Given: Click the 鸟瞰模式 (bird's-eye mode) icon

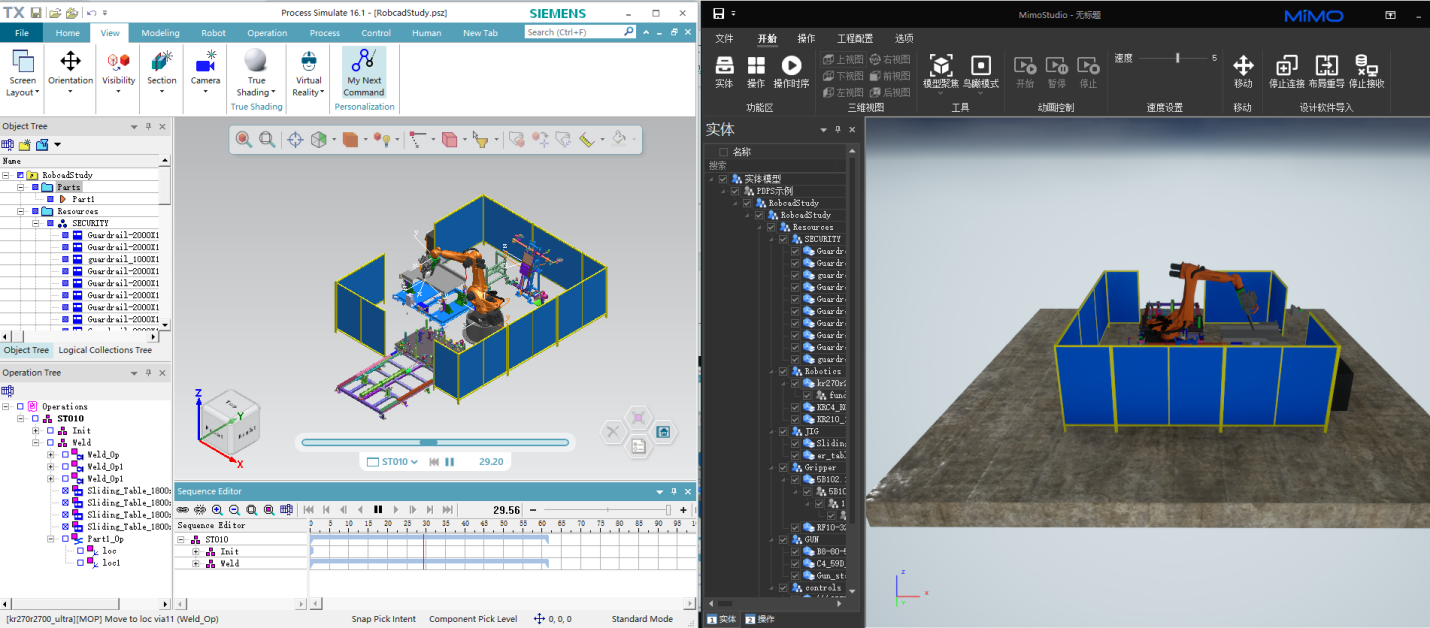Looking at the screenshot, I should point(980,66).
